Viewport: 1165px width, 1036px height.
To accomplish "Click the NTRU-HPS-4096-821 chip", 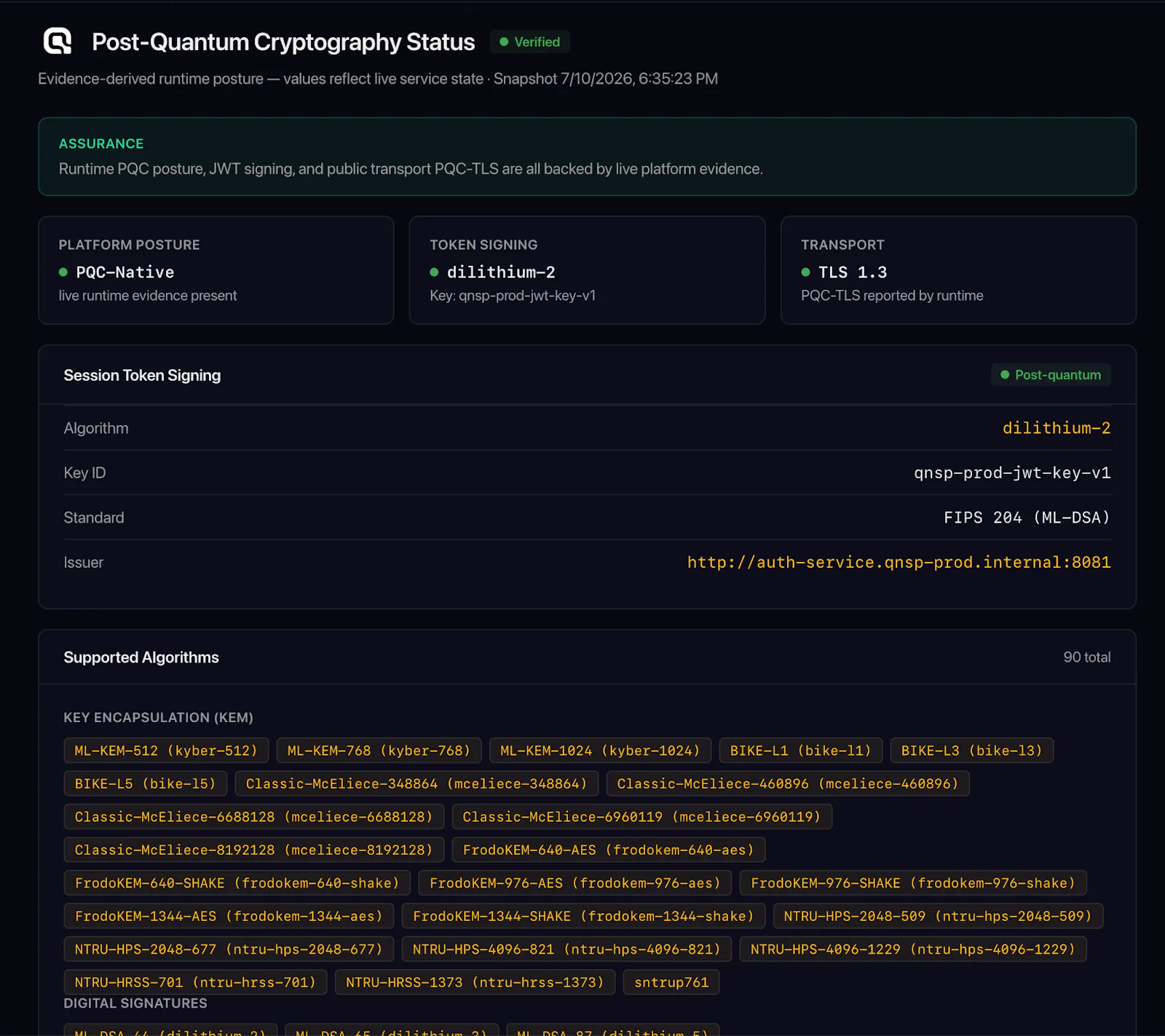I will pos(566,949).
